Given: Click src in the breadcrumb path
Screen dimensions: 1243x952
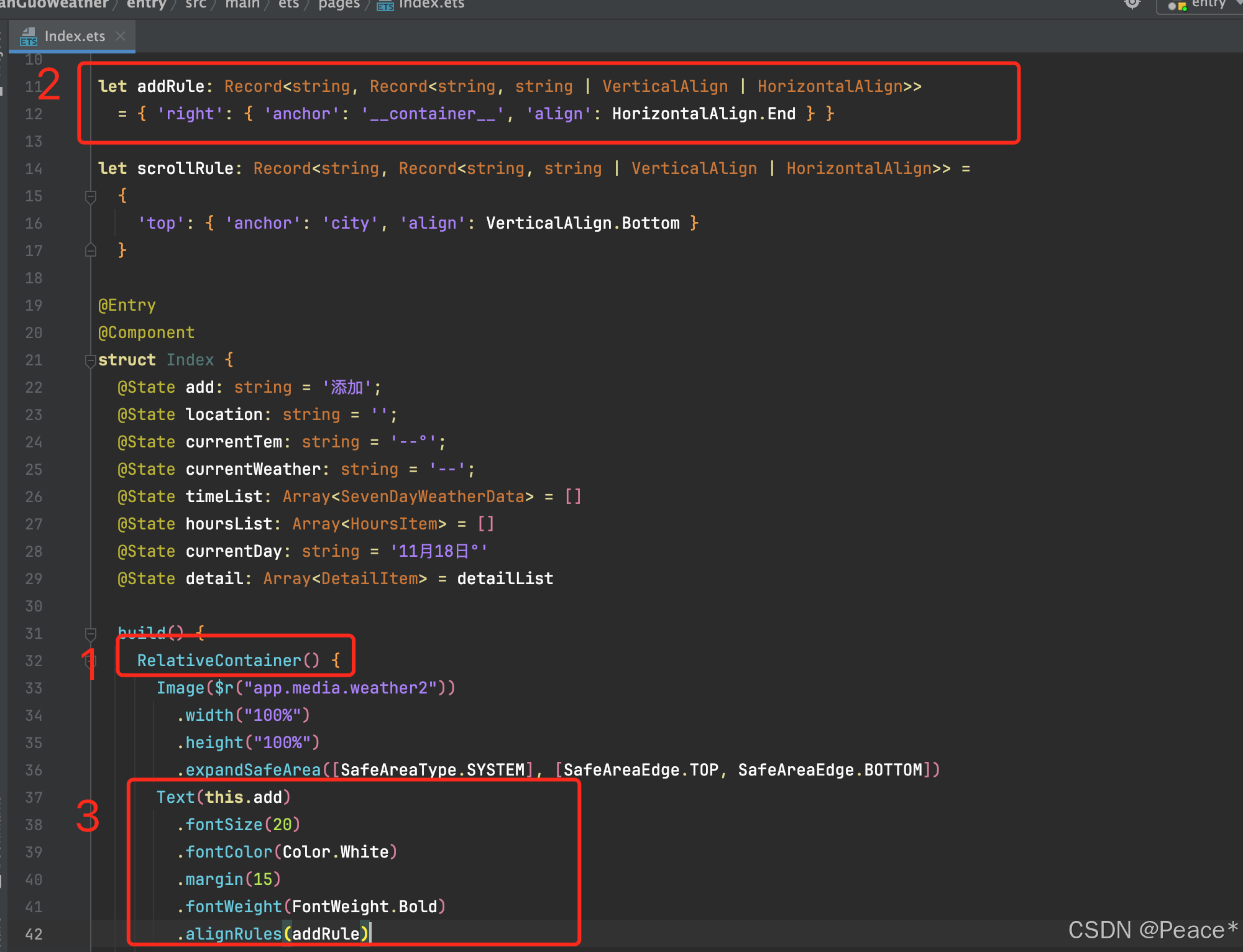Looking at the screenshot, I should 195,5.
